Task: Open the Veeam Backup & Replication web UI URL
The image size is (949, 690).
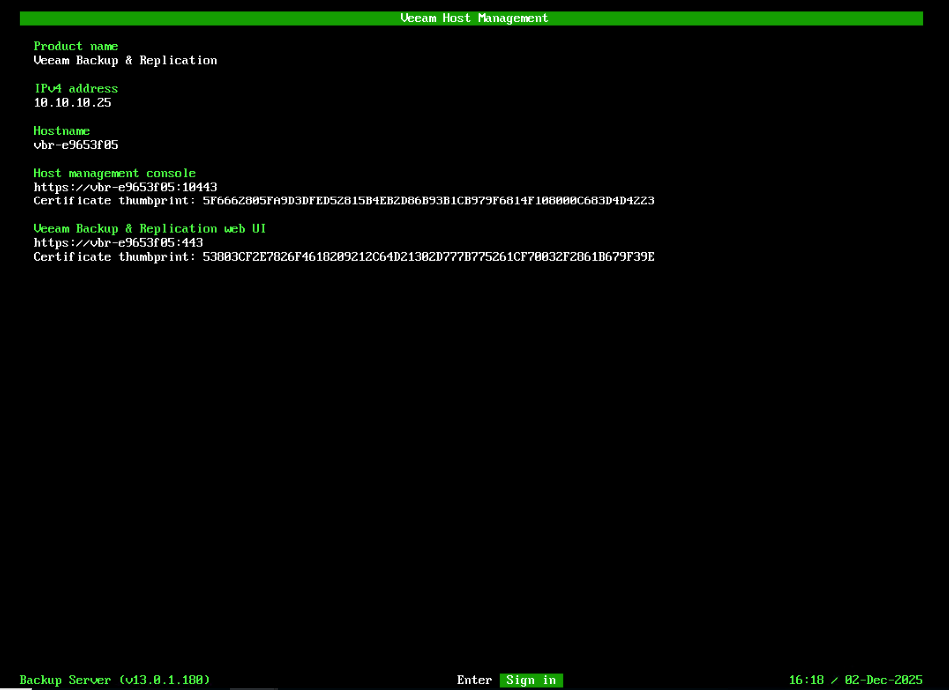Action: (121, 242)
